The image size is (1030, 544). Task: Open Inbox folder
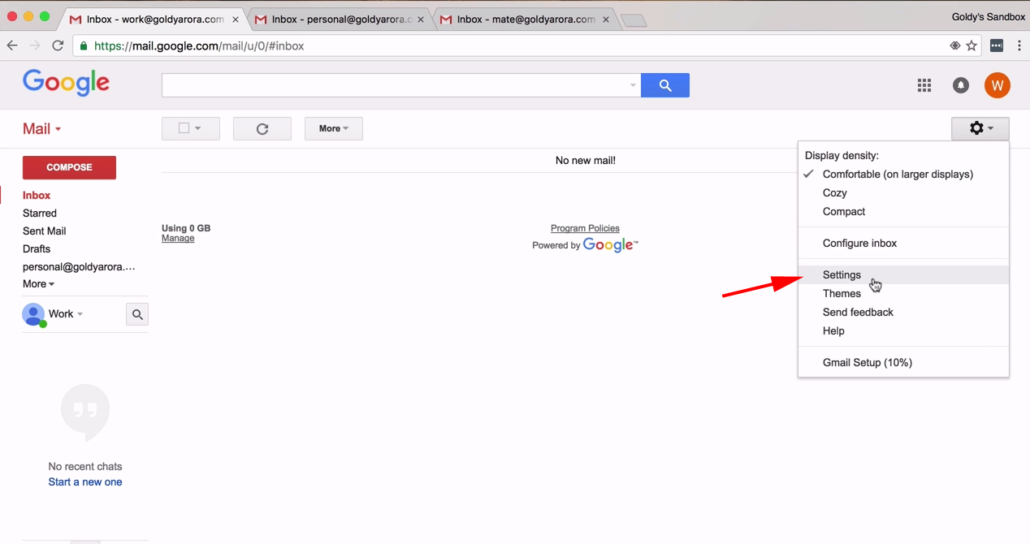coord(36,195)
